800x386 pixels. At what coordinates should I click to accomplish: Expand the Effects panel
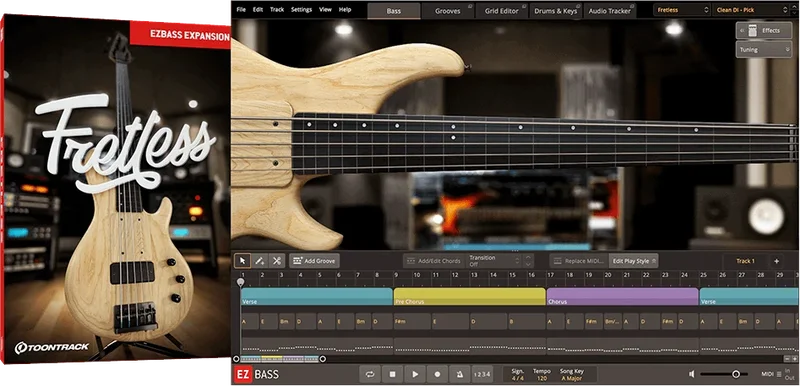(x=764, y=31)
